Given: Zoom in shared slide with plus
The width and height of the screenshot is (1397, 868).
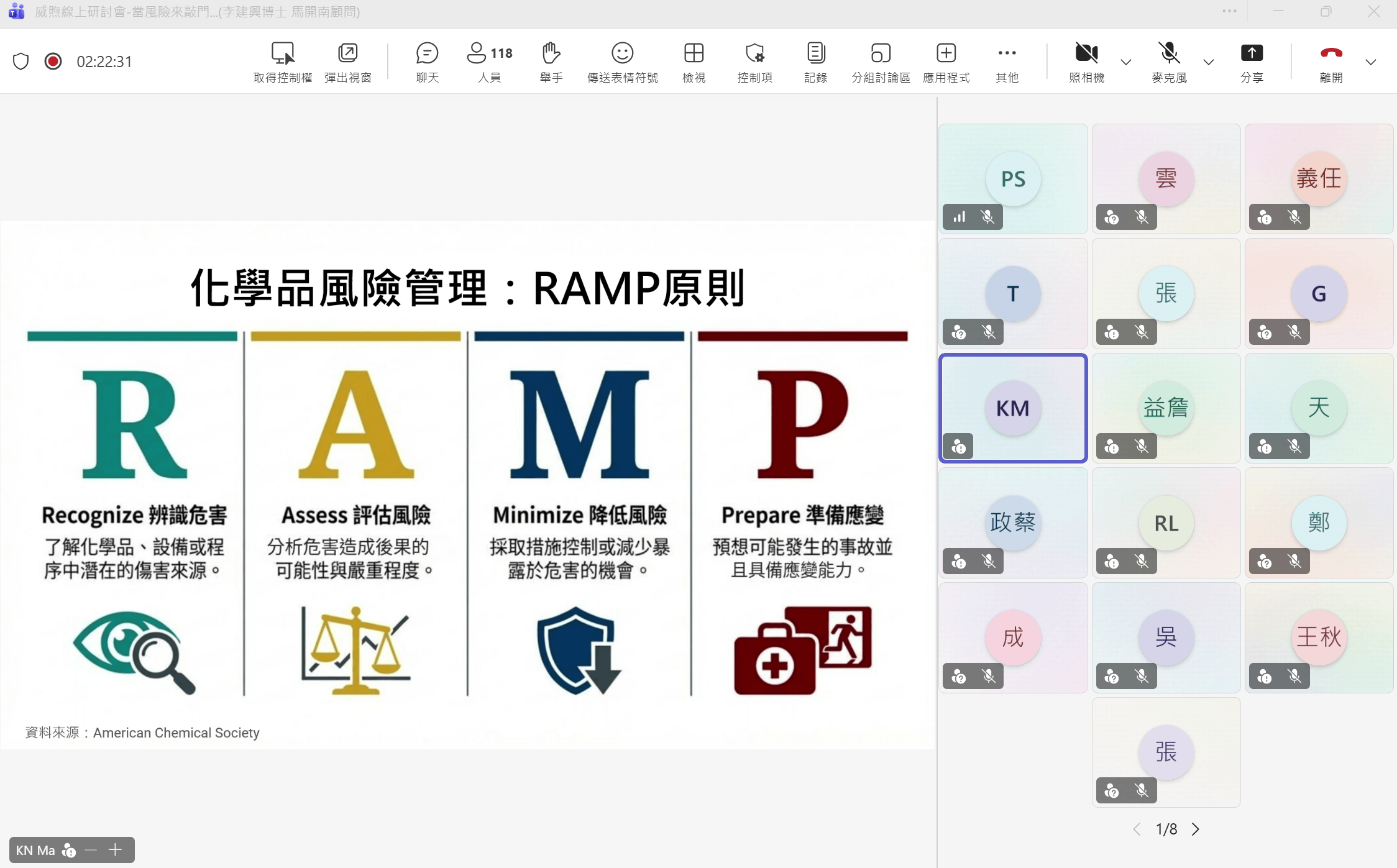Looking at the screenshot, I should pos(115,849).
